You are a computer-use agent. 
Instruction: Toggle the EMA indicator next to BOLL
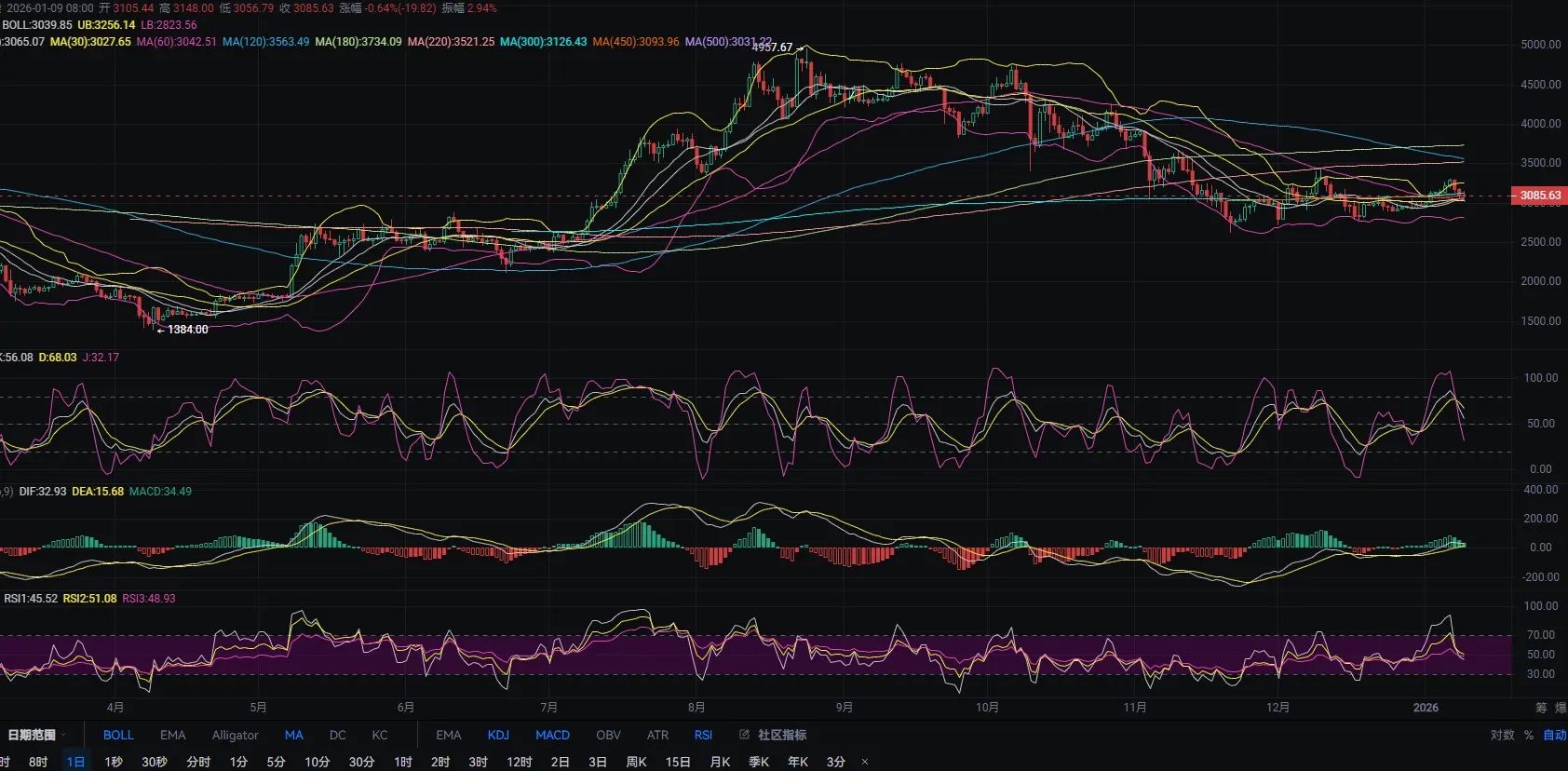(172, 735)
